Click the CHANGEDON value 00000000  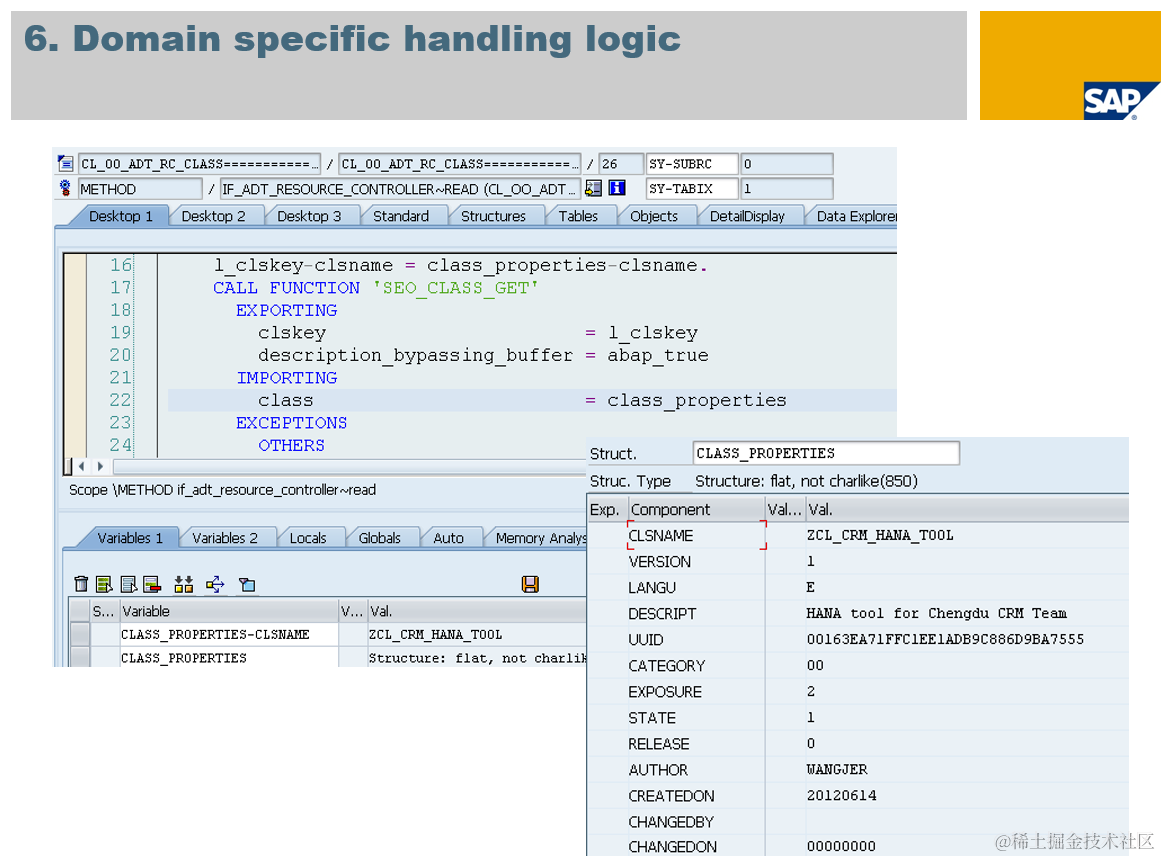coord(841,846)
